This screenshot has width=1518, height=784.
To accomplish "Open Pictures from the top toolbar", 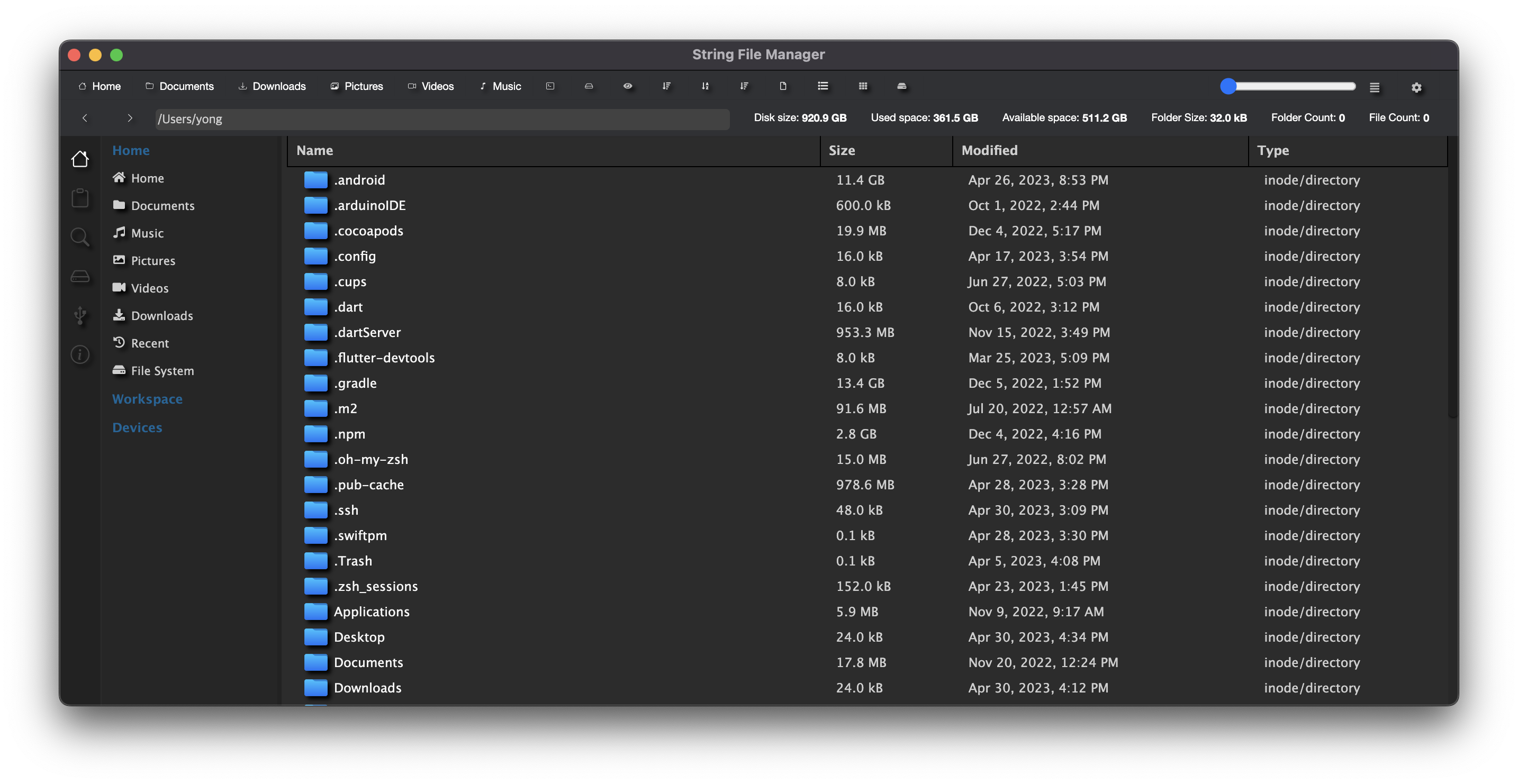I will click(357, 86).
